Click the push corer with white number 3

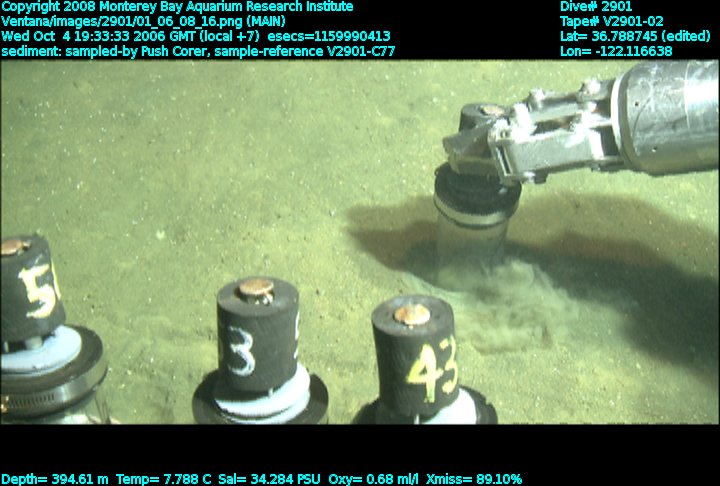260,351
